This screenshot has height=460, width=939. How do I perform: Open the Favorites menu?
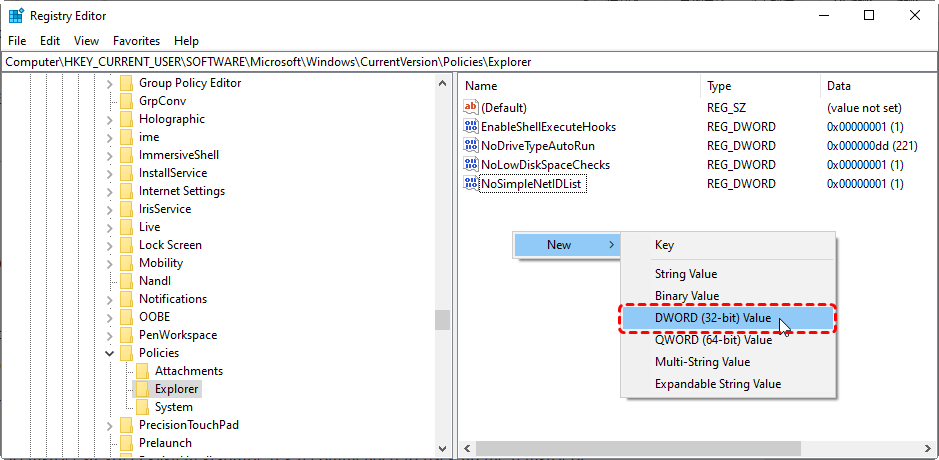tap(136, 41)
